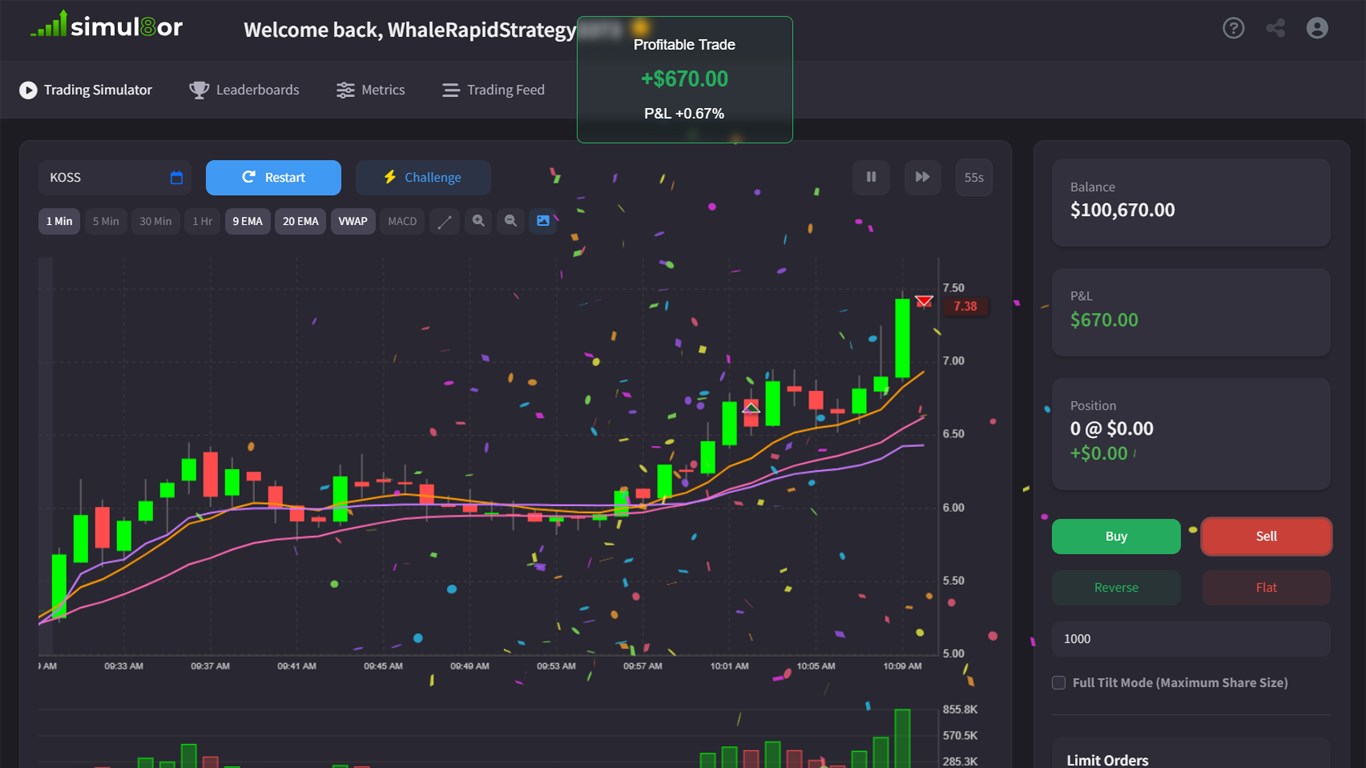Fast forward the simulation
Image resolution: width=1366 pixels, height=768 pixels.
(922, 177)
